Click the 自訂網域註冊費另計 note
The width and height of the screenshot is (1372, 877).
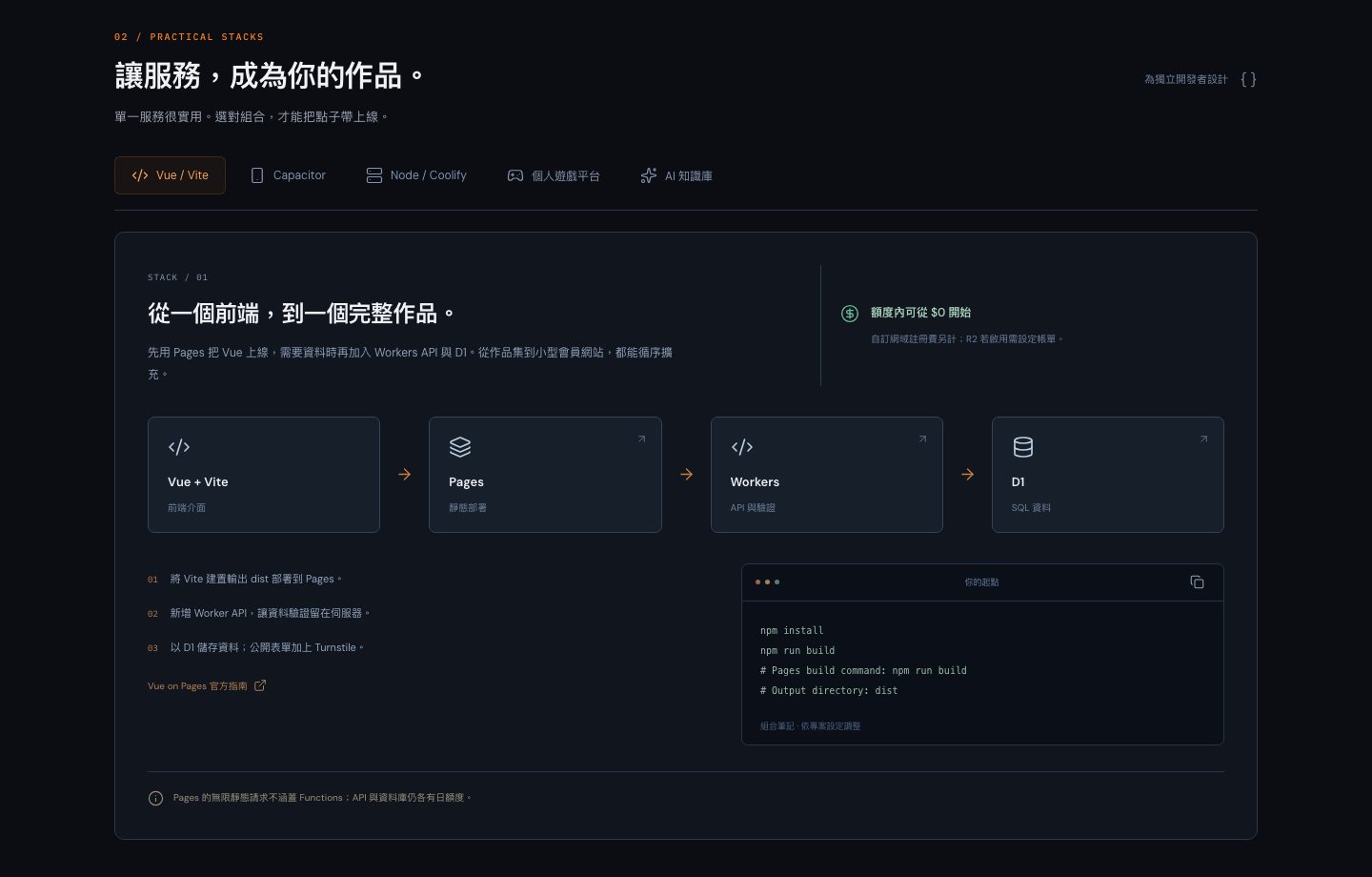pyautogui.click(x=966, y=338)
